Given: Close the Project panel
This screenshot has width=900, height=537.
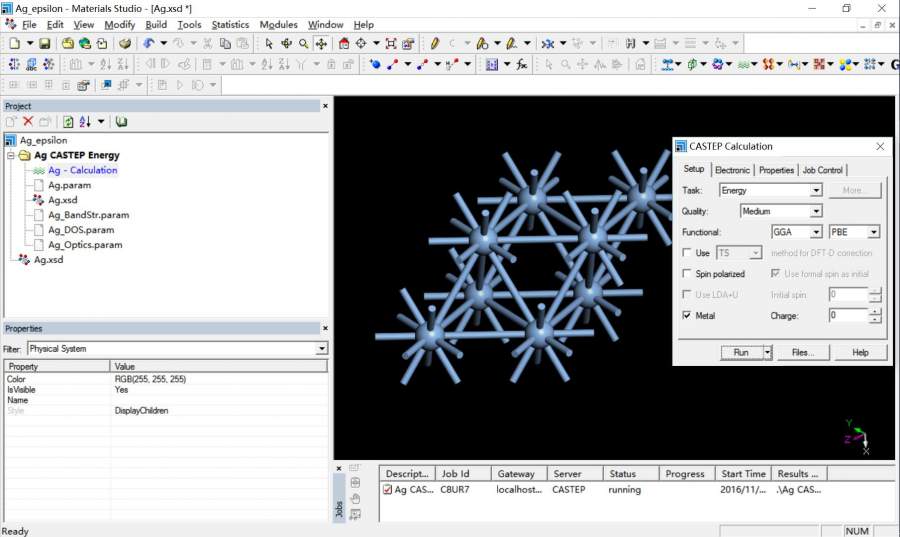Looking at the screenshot, I should pos(325,106).
